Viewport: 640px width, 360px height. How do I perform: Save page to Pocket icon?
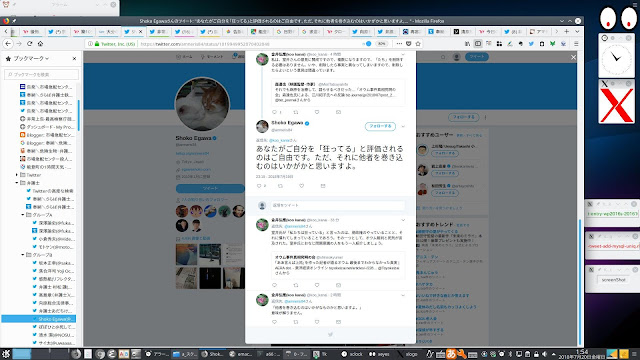pyautogui.click(x=409, y=44)
